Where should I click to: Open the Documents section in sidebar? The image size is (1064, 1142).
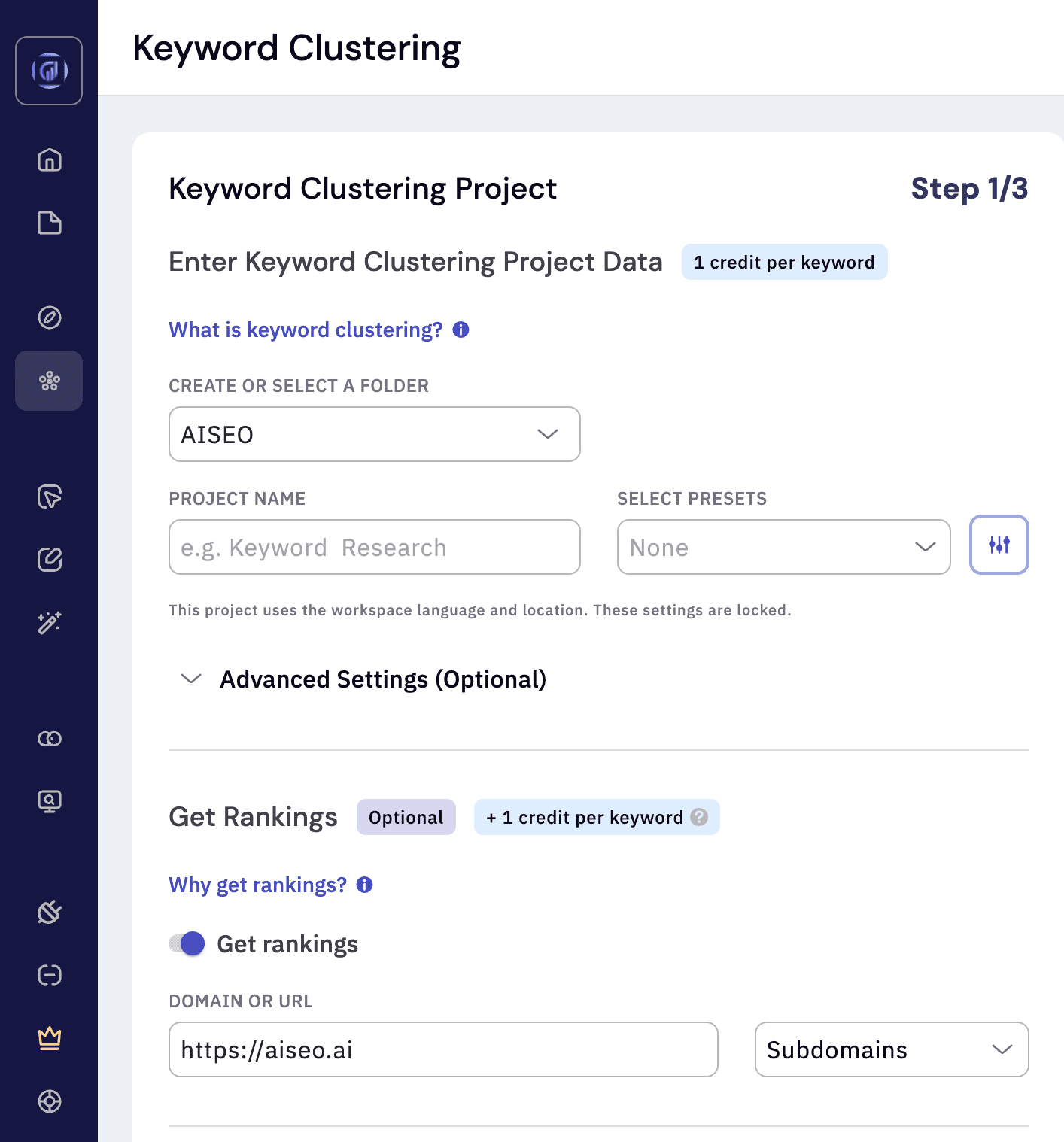coord(49,223)
